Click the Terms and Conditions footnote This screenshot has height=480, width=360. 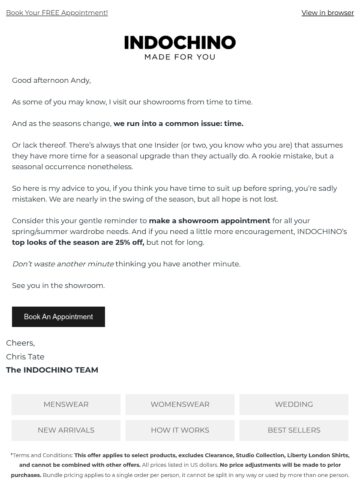pyautogui.click(x=180, y=465)
